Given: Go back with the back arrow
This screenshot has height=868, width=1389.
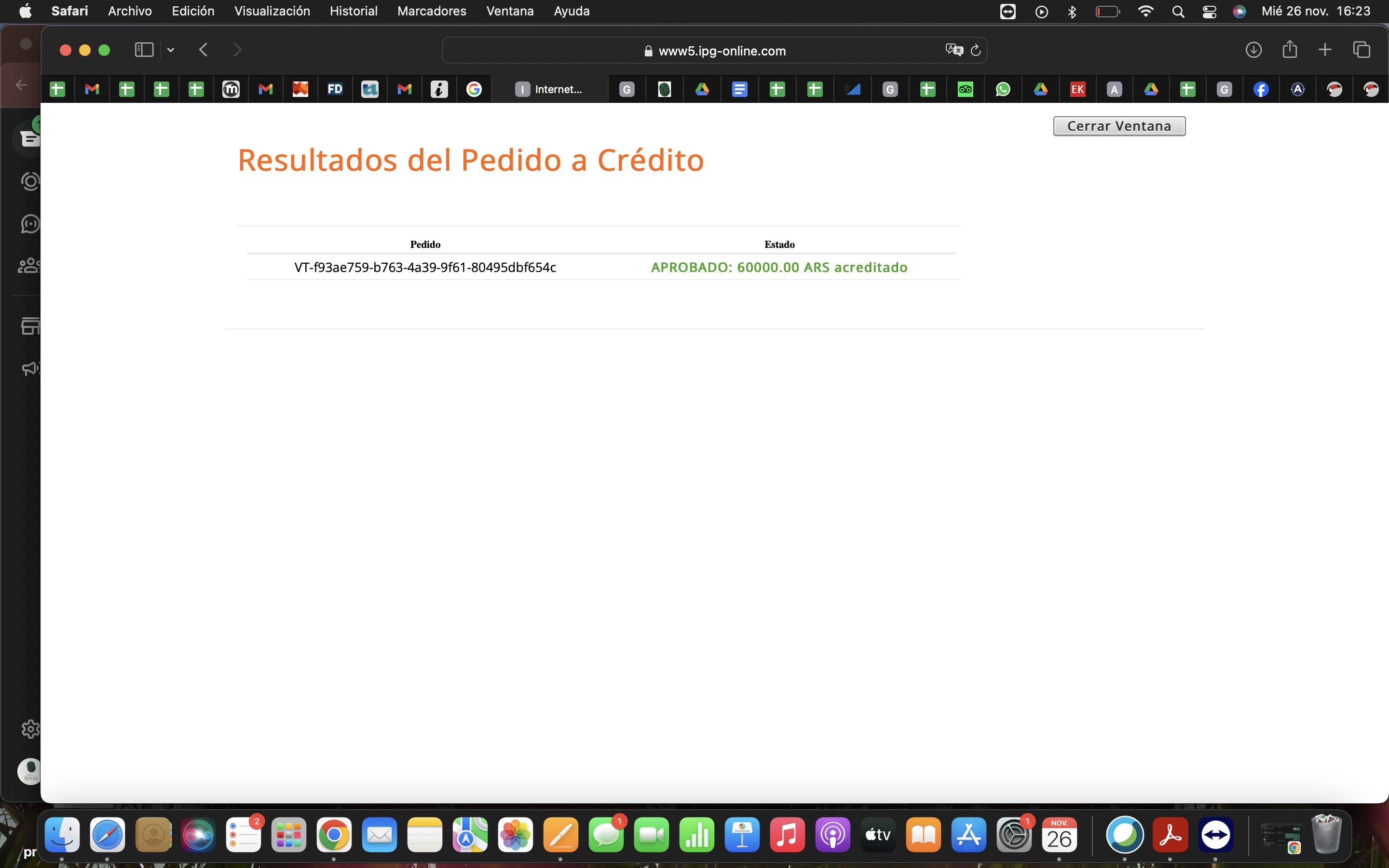Looking at the screenshot, I should pos(203,50).
